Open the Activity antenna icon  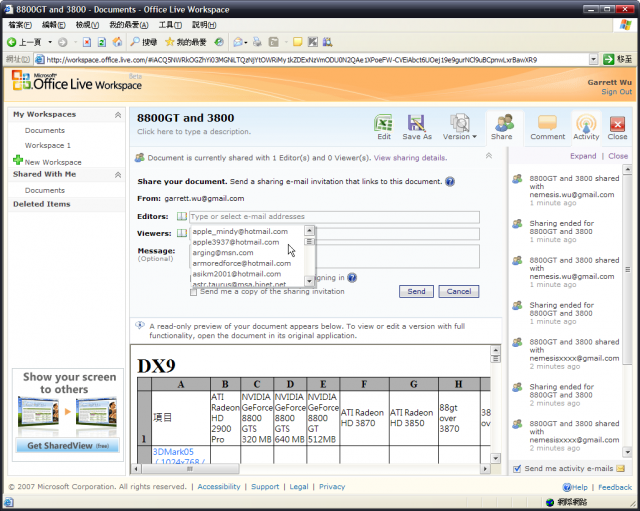tap(586, 123)
